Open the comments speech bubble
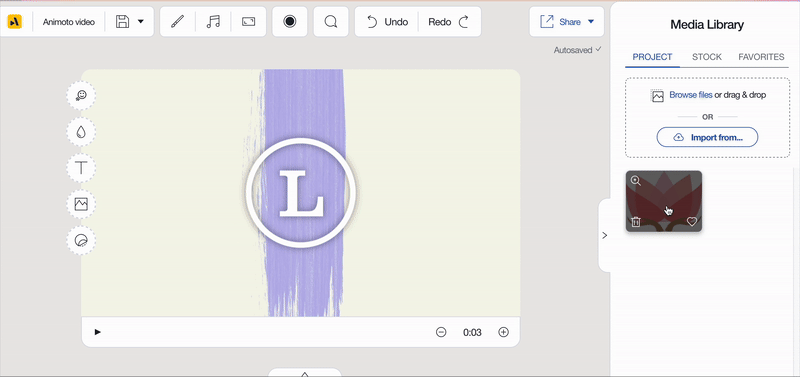Image resolution: width=800 pixels, height=377 pixels. pyautogui.click(x=331, y=21)
